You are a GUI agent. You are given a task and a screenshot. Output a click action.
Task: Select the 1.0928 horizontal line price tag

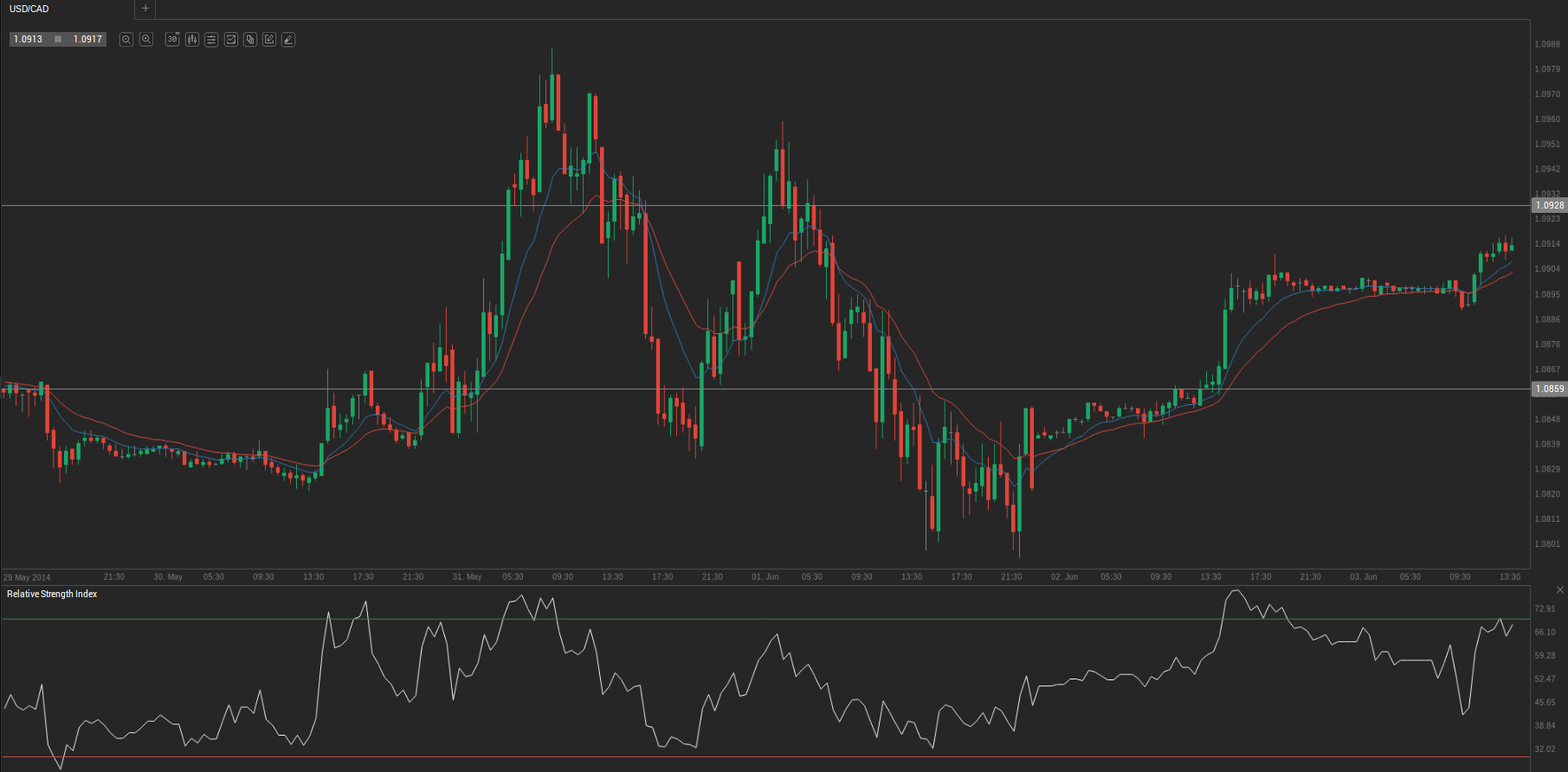coord(1550,205)
